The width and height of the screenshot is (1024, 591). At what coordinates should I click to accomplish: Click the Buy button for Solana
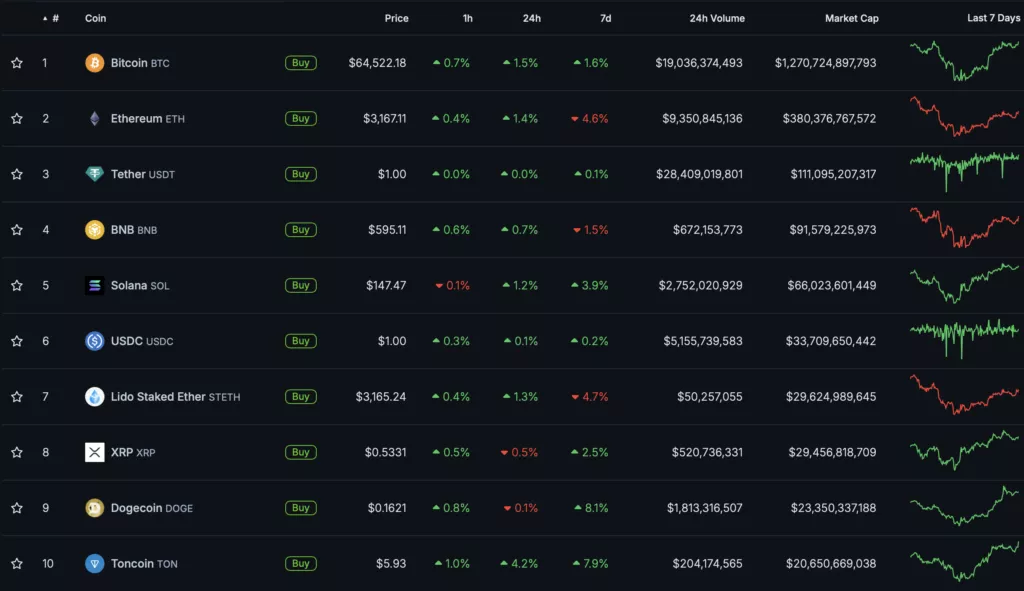[300, 285]
